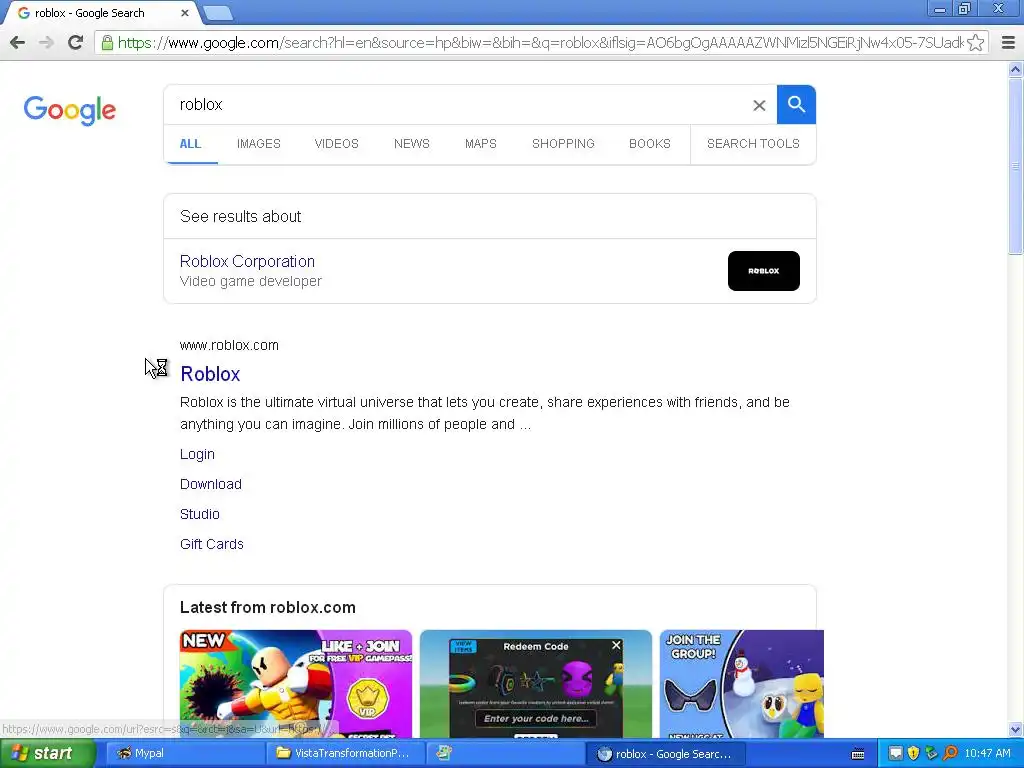1024x768 pixels.
Task: Click the yellow security shield tray icon
Action: pos(914,753)
